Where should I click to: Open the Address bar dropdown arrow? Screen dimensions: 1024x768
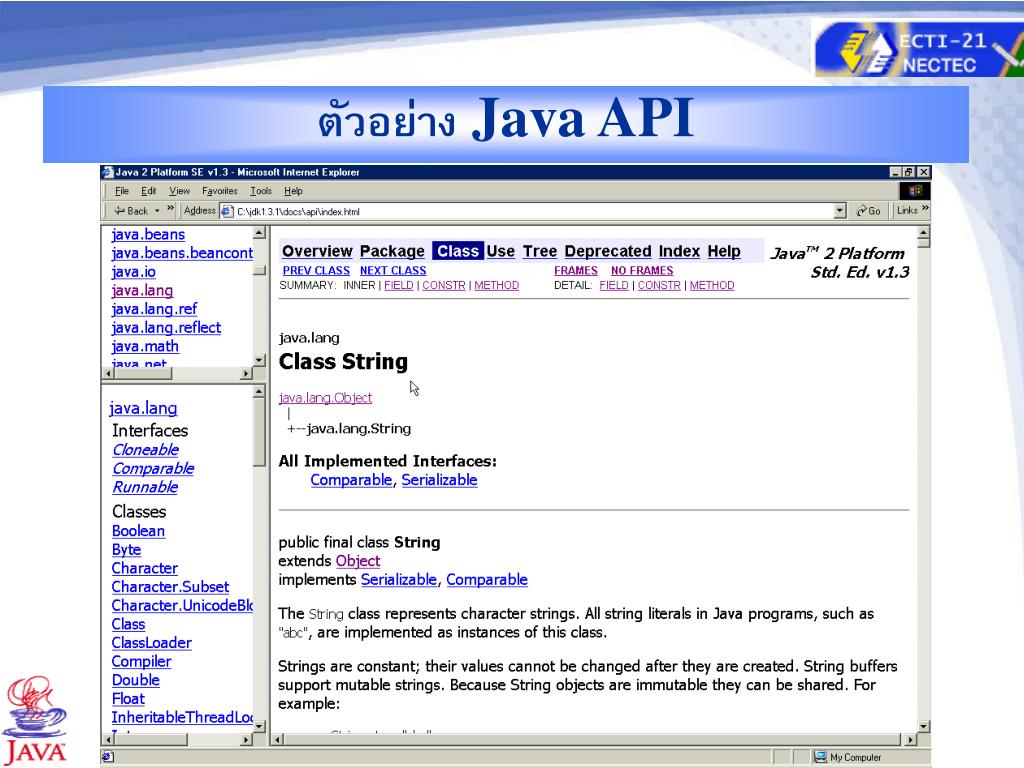coord(840,210)
